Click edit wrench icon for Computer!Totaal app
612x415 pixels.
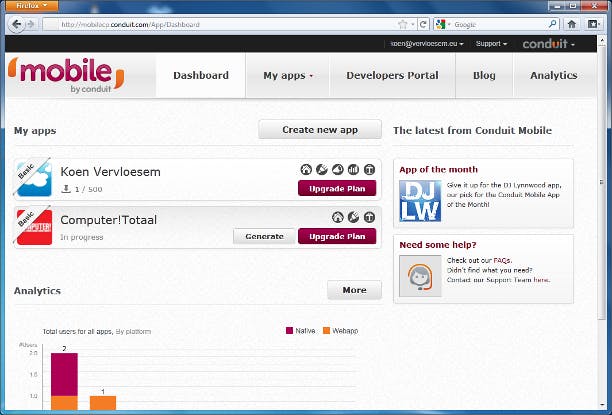point(353,217)
